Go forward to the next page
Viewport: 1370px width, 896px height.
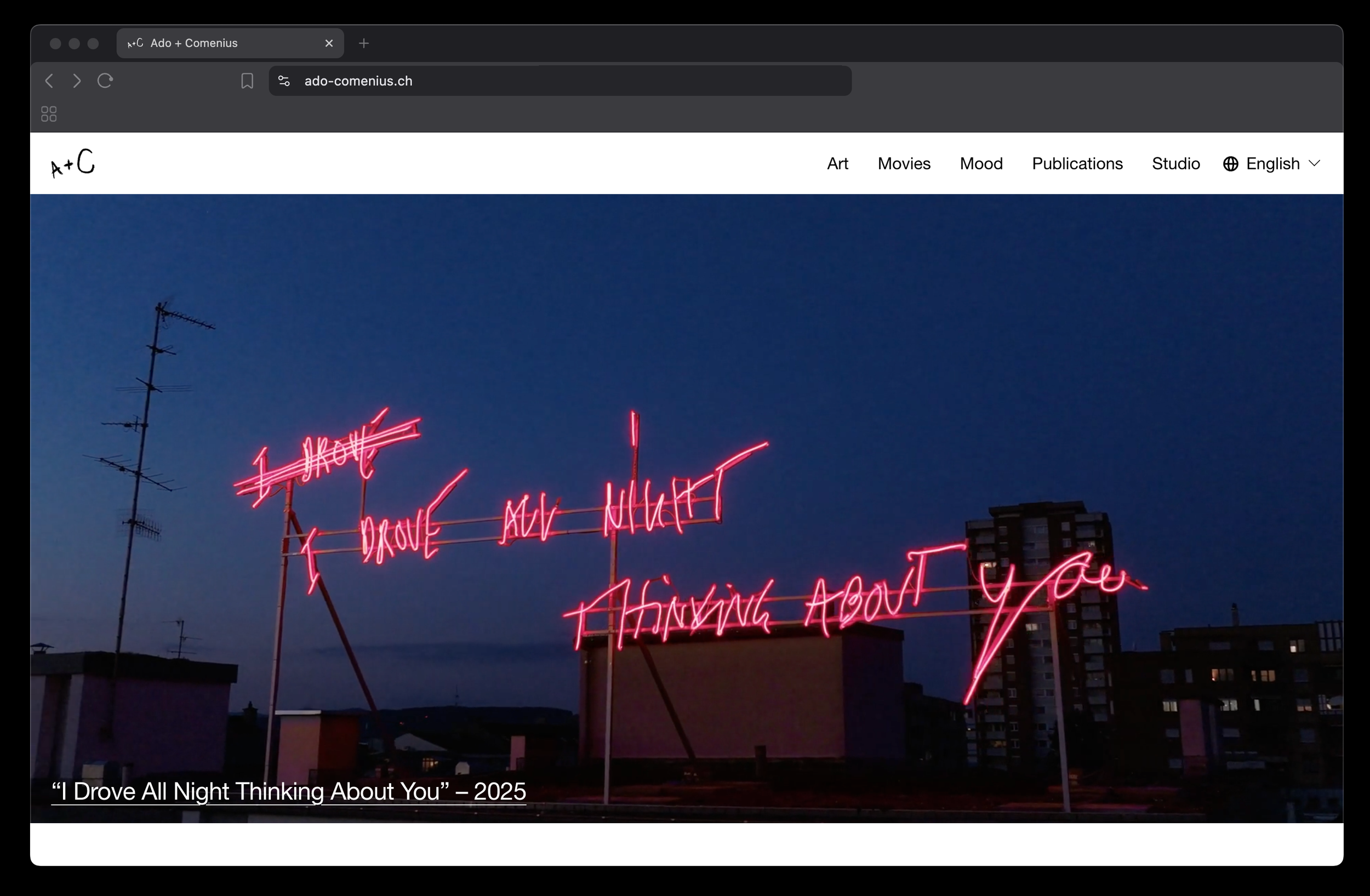coord(77,81)
